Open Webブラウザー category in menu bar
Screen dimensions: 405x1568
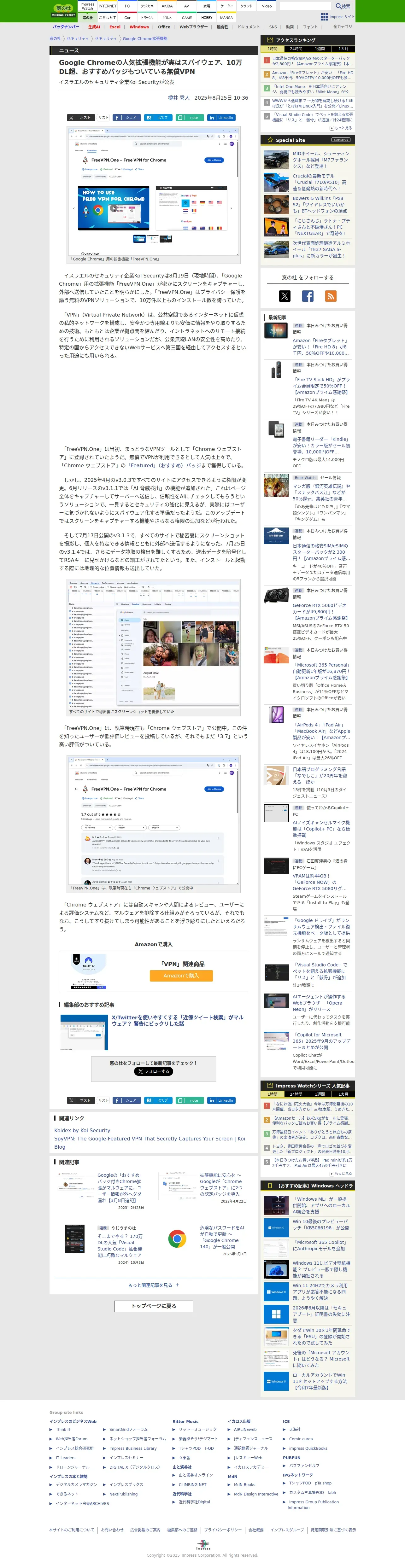tap(193, 27)
